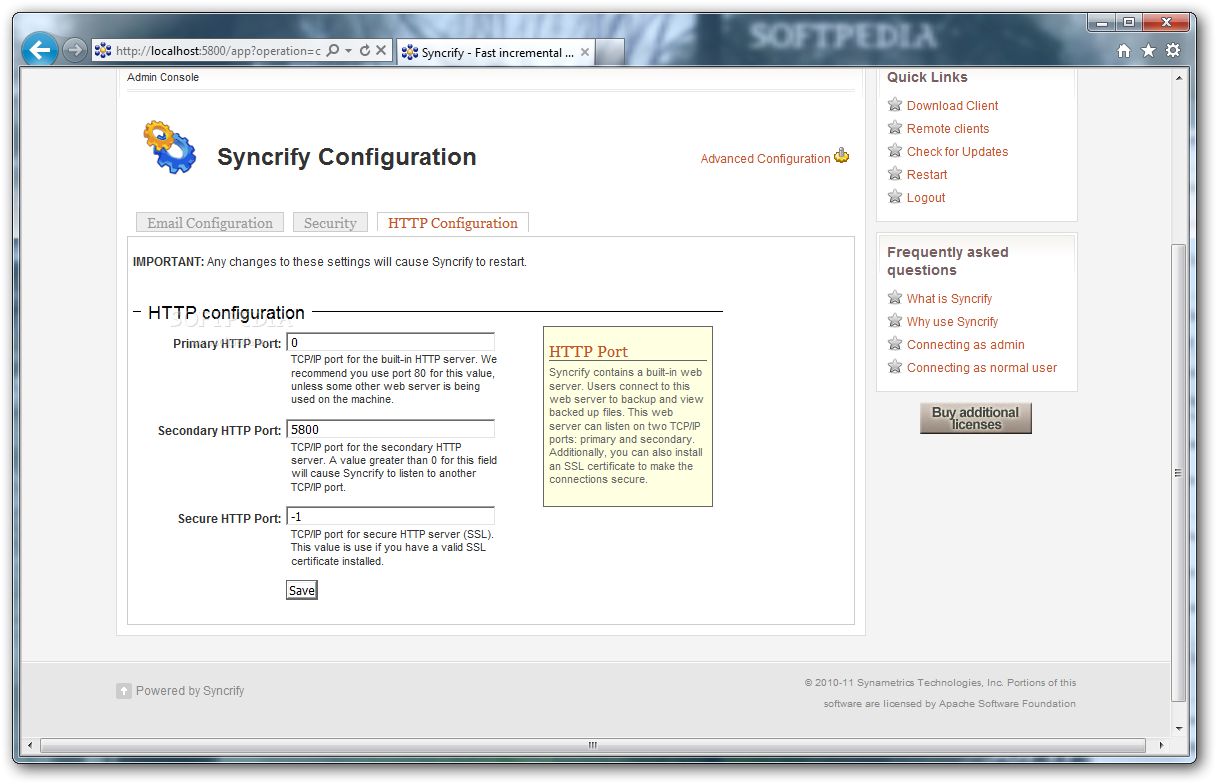
Task: Click the star icon beside Download Client
Action: point(895,104)
